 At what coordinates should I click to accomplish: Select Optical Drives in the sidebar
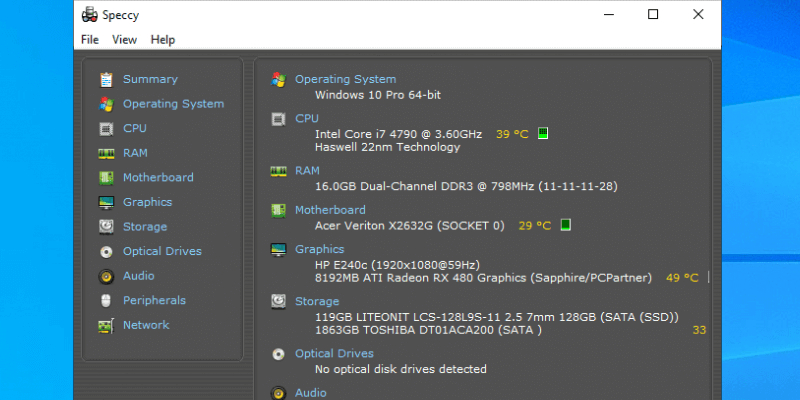(162, 251)
